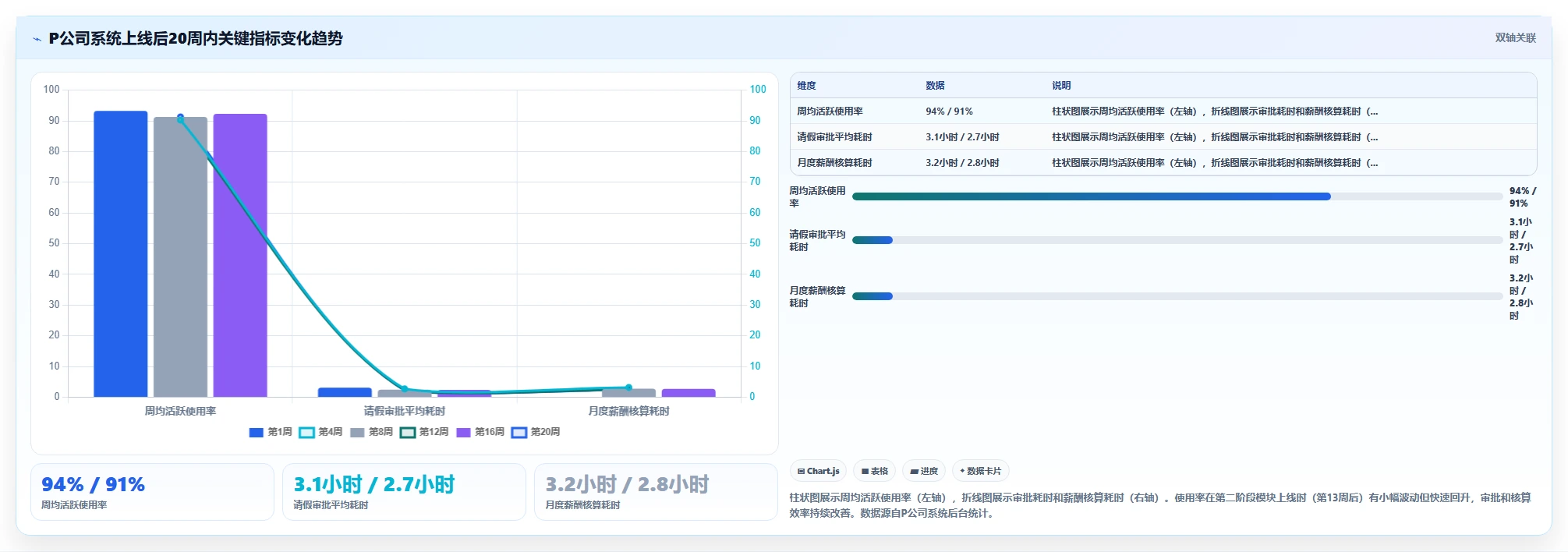The height and width of the screenshot is (552, 1568).
Task: Click the 月度薪酬核算耗时 progress bar
Action: coord(1177,296)
